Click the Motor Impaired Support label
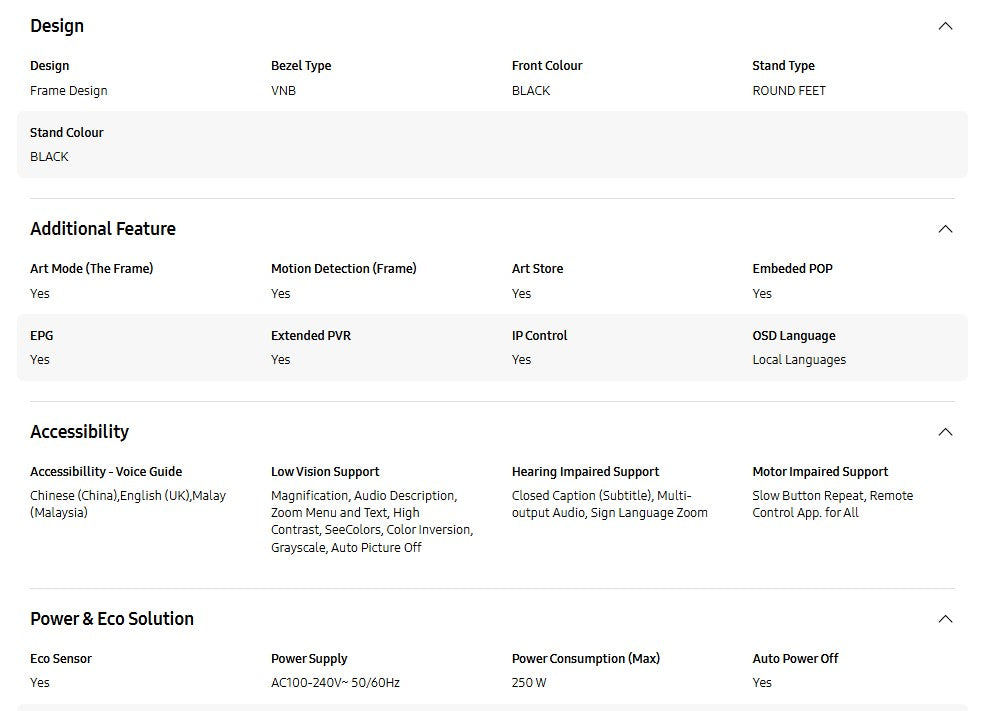This screenshot has height=711, width=986. coord(820,472)
